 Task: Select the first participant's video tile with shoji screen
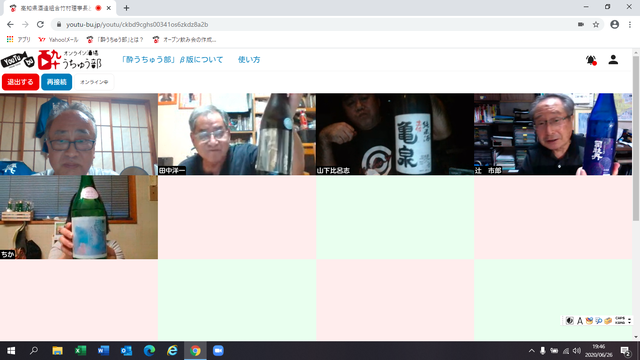79,134
